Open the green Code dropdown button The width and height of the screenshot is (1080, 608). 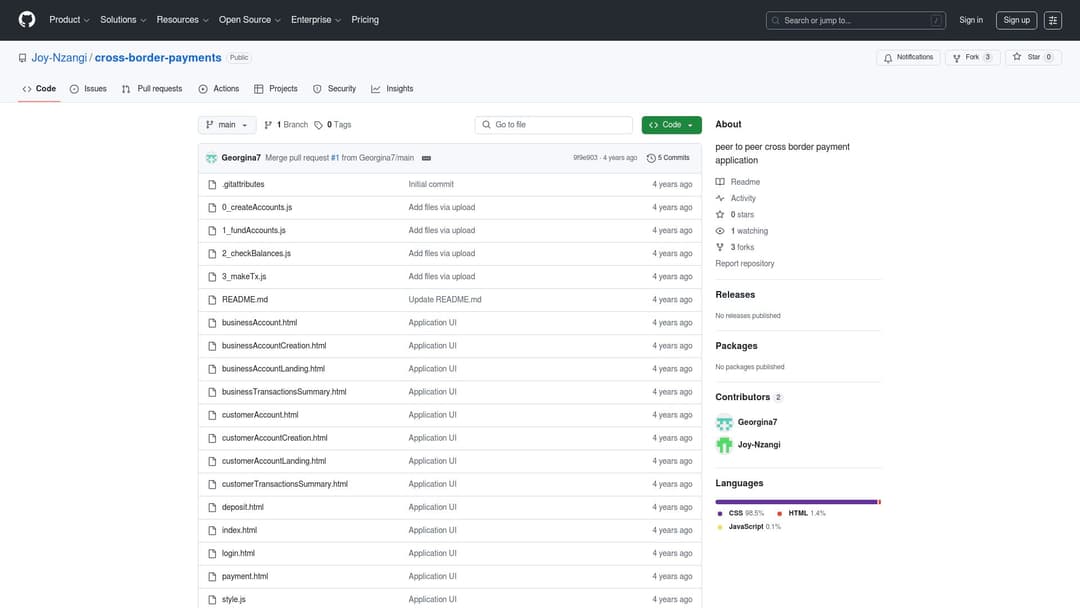[672, 125]
